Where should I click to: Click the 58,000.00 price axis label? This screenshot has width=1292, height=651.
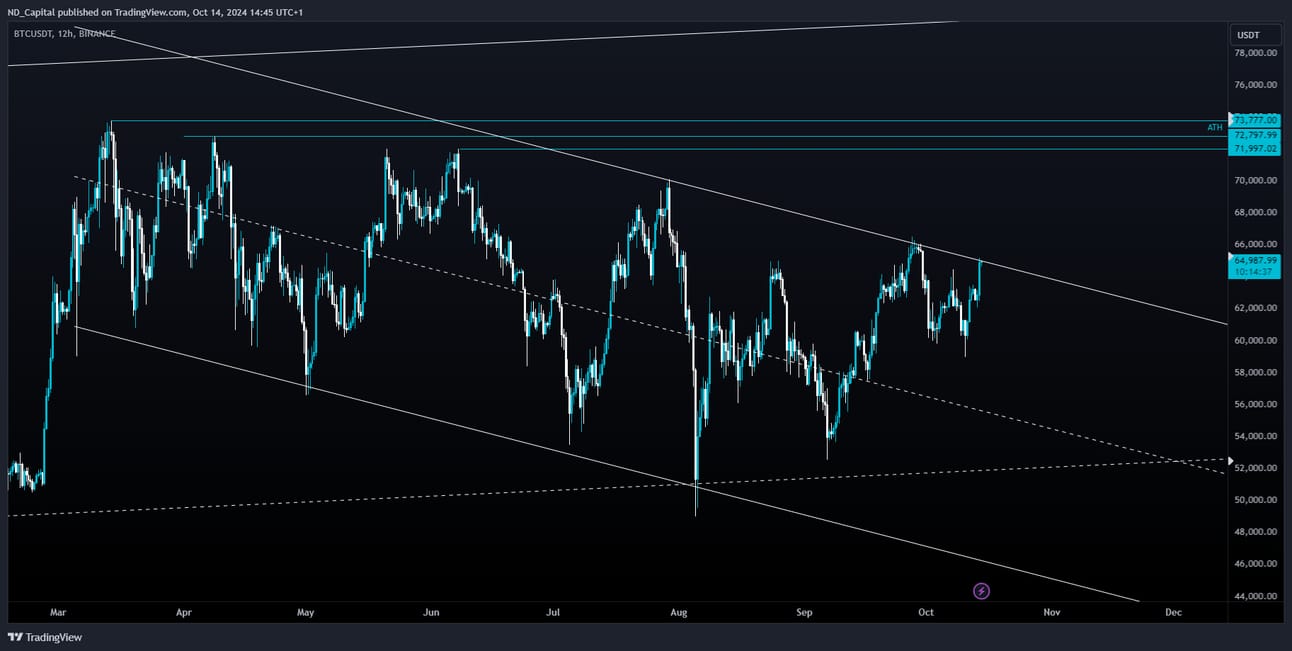[x=1256, y=372]
